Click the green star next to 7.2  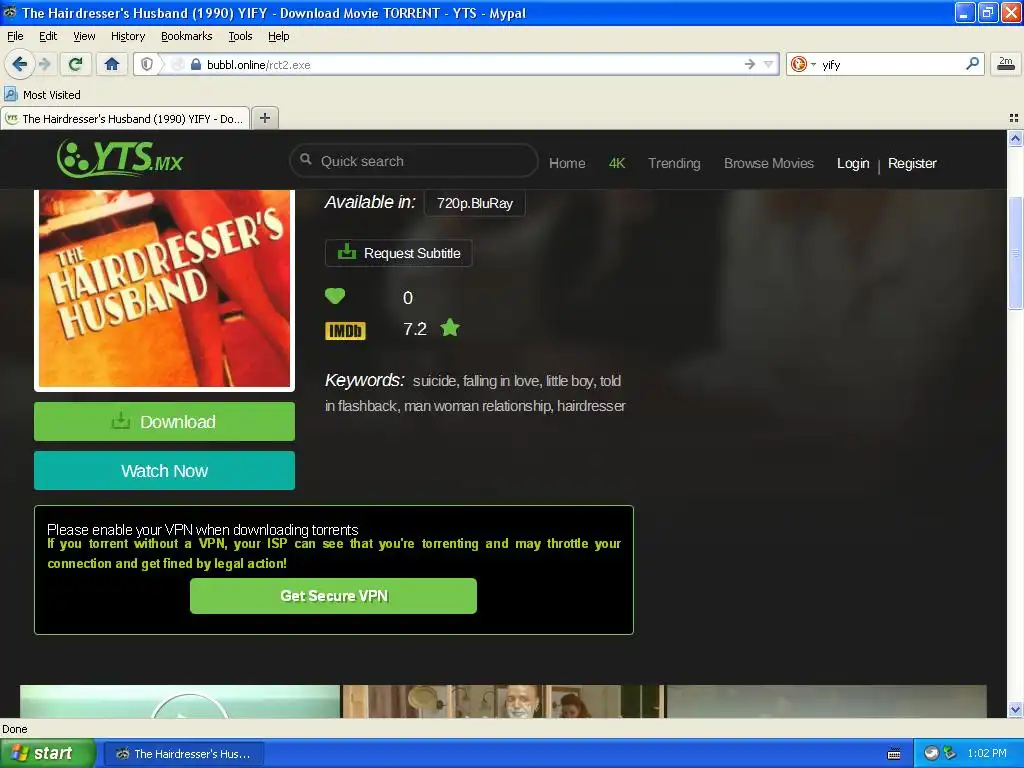pyautogui.click(x=450, y=327)
